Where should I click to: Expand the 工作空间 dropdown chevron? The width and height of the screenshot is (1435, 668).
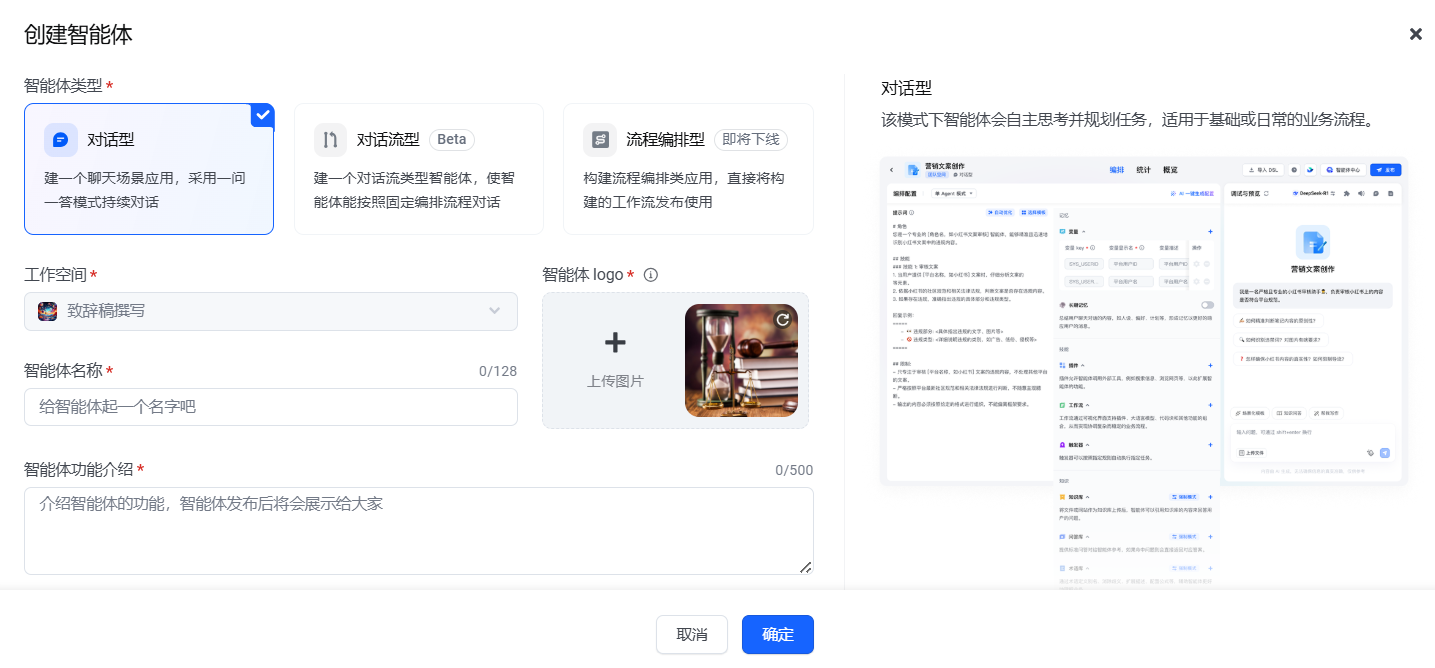[494, 311]
